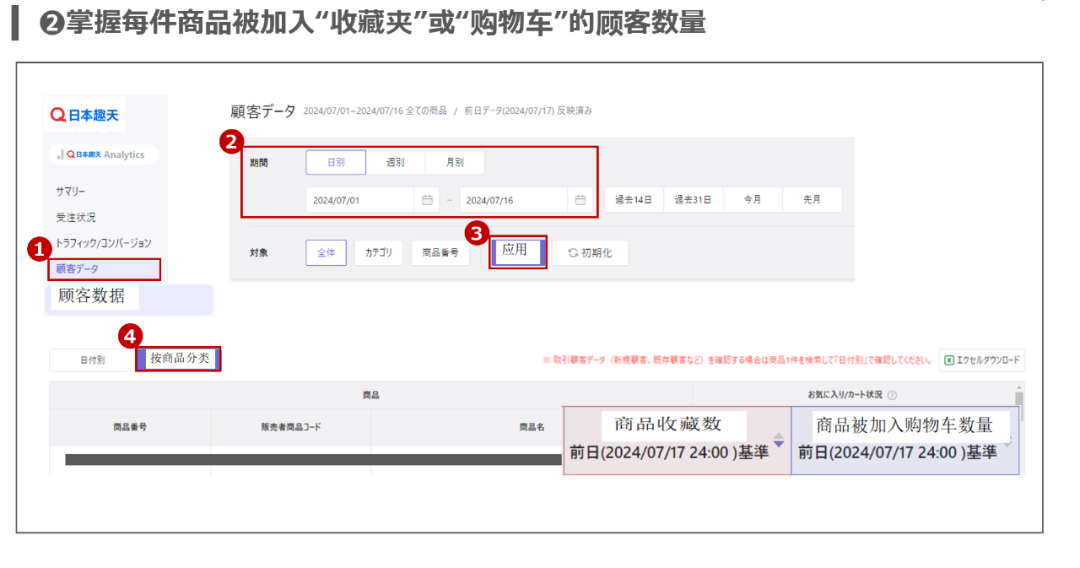Sort by 商品收藏数 arrow
Image resolution: width=1080 pixels, height=568 pixels.
click(x=778, y=441)
